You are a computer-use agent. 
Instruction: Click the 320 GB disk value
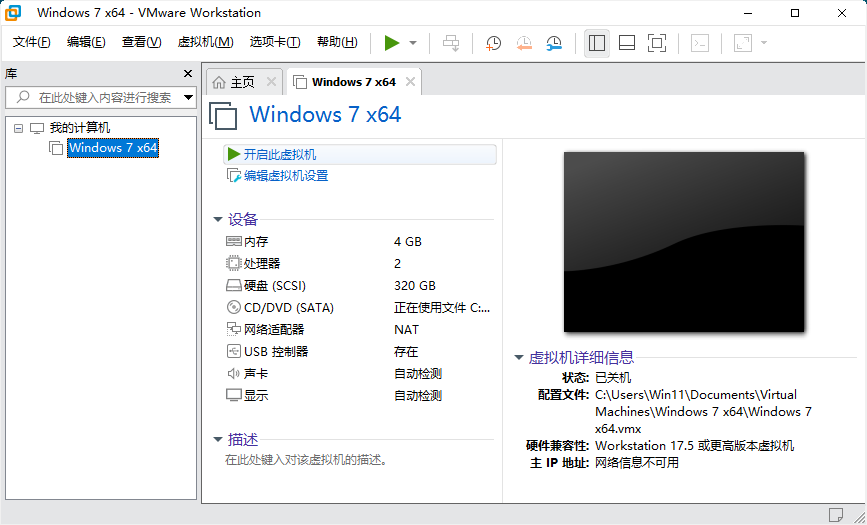[x=415, y=285]
